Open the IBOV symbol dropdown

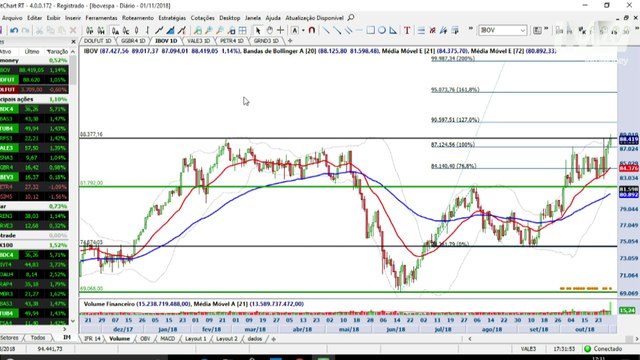tap(522, 30)
